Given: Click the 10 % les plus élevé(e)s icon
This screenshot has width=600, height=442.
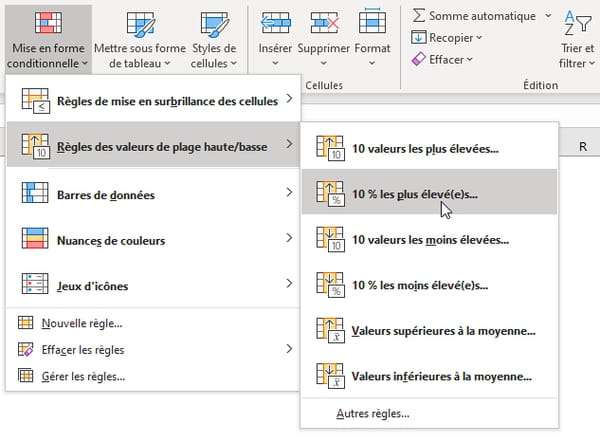Looking at the screenshot, I should coord(330,194).
